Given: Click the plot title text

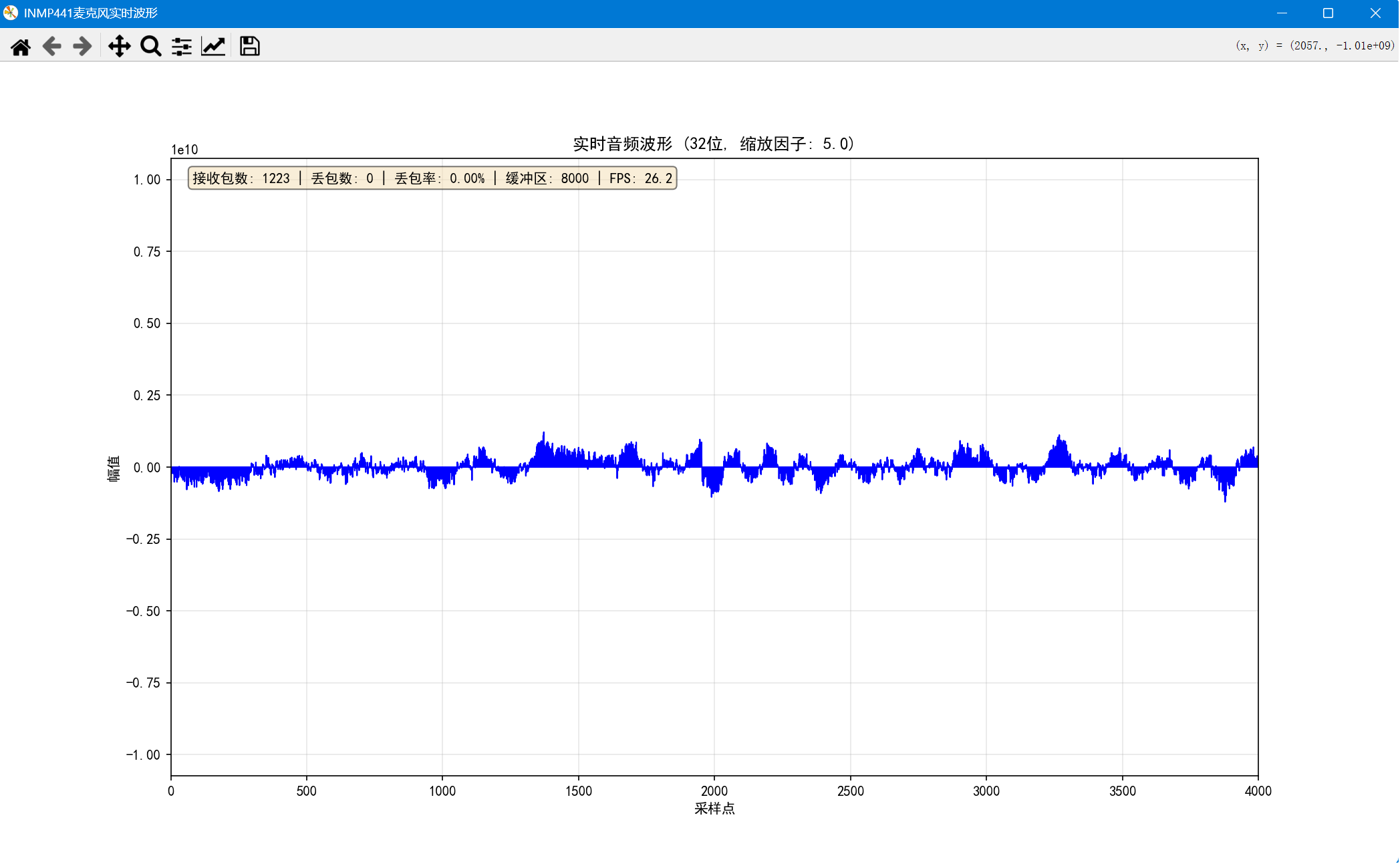Looking at the screenshot, I should [714, 144].
